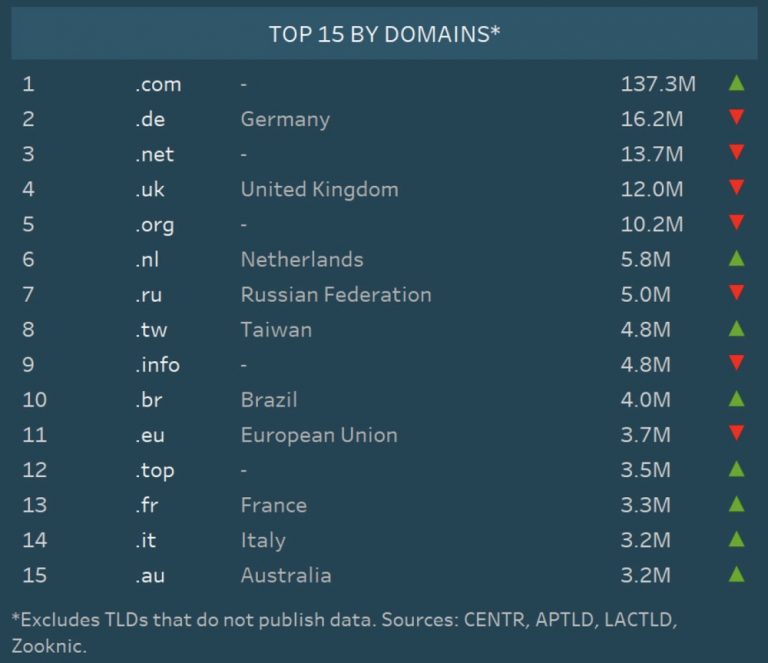Click the green up arrow for .au
This screenshot has height=663, width=768.
click(737, 575)
